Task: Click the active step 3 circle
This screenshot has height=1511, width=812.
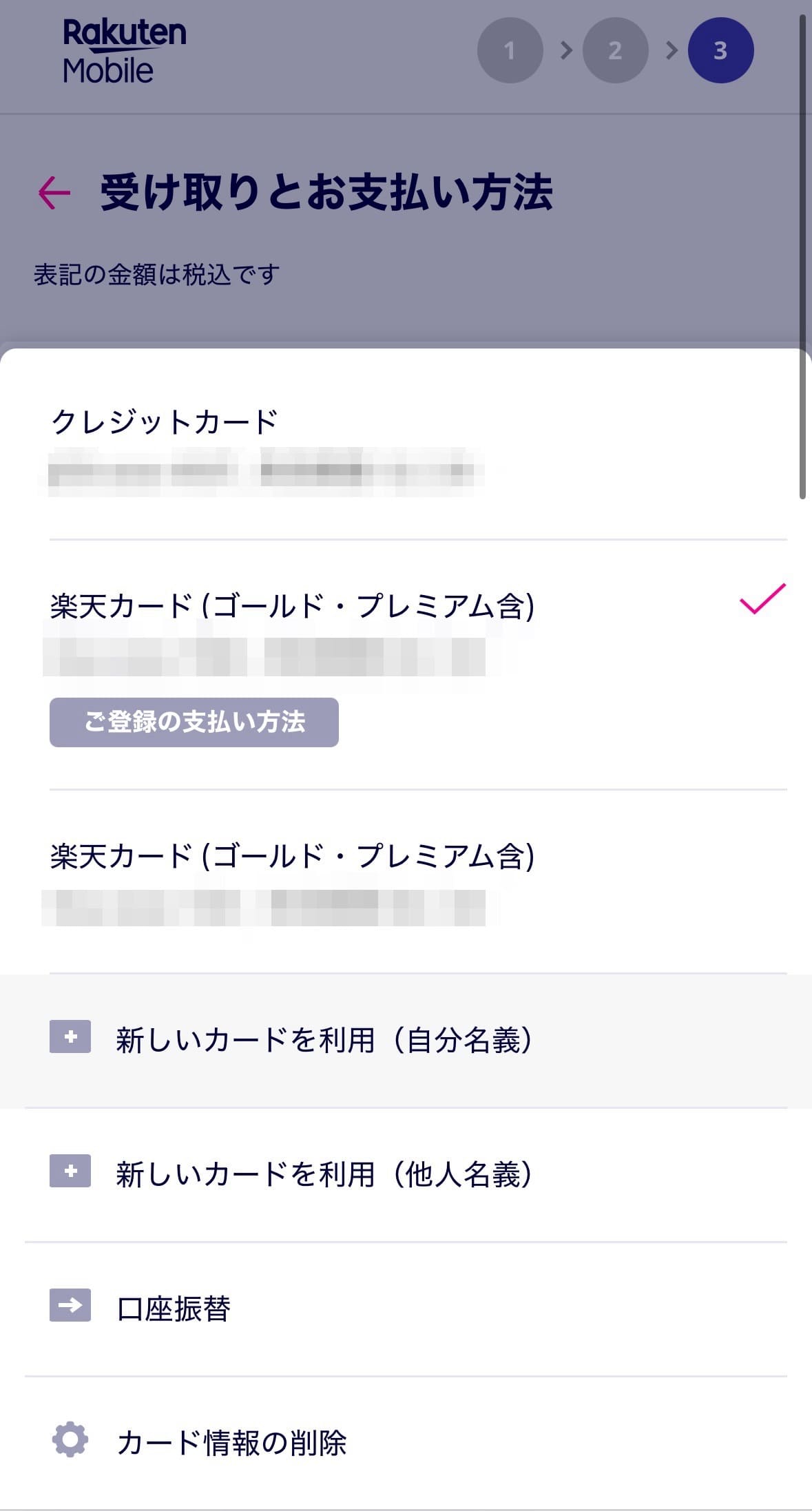Action: click(x=720, y=50)
